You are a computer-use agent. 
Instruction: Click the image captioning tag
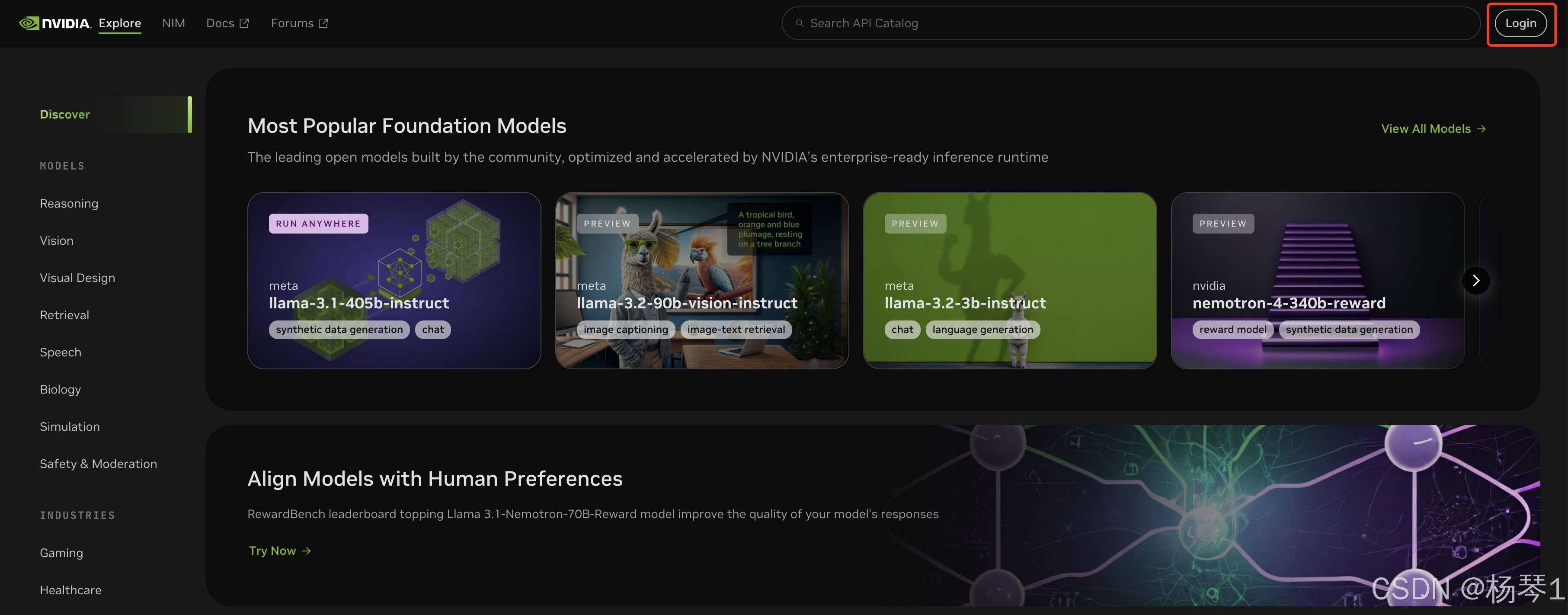pos(626,330)
